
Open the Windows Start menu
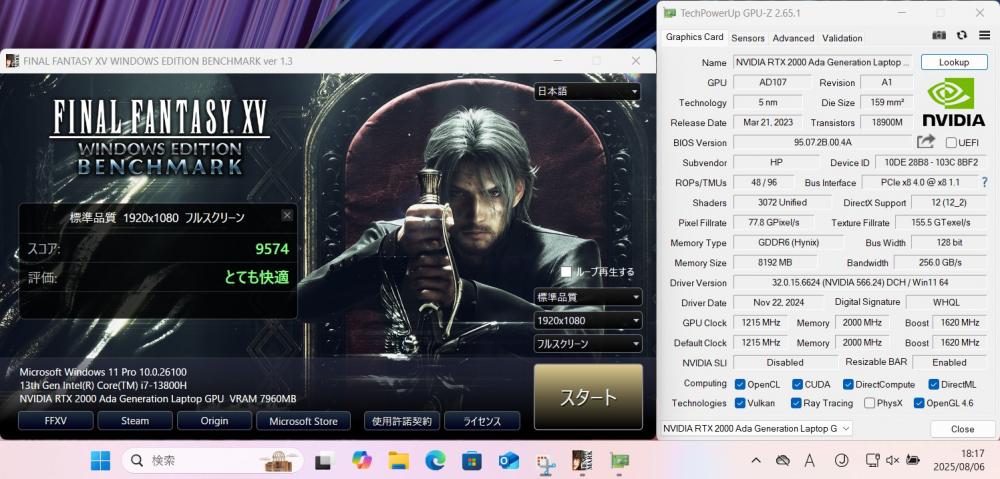(100, 460)
